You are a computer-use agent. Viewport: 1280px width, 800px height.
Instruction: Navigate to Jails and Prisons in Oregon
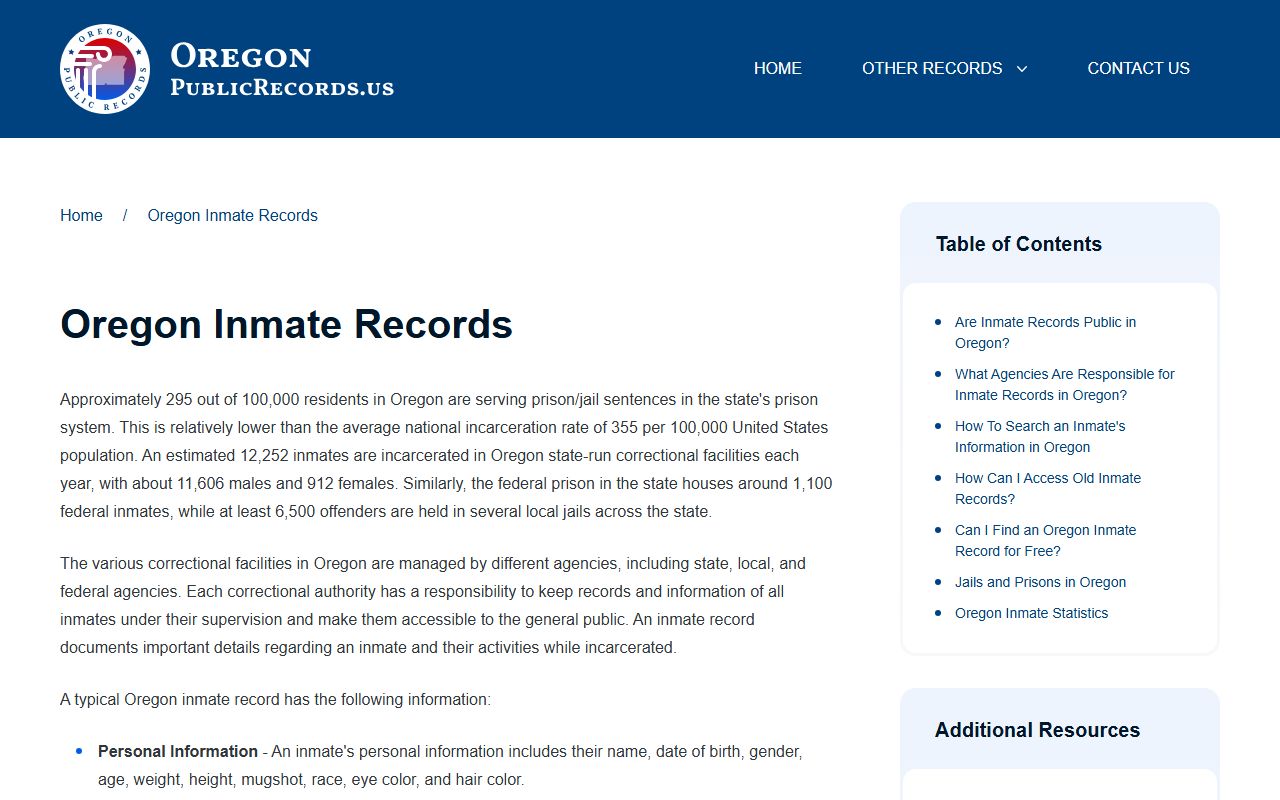[1040, 582]
